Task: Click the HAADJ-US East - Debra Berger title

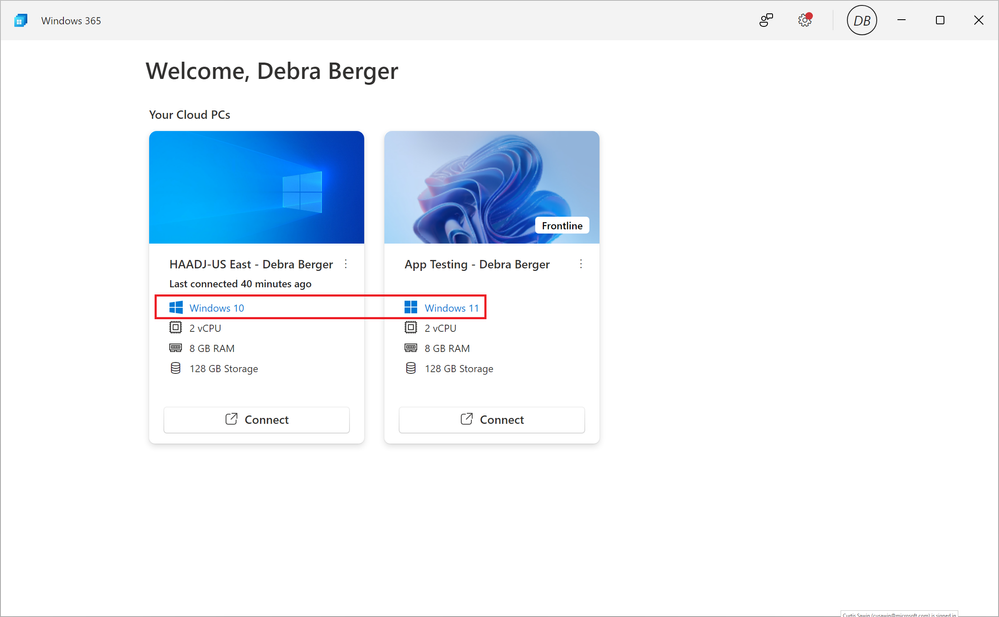Action: click(x=251, y=265)
